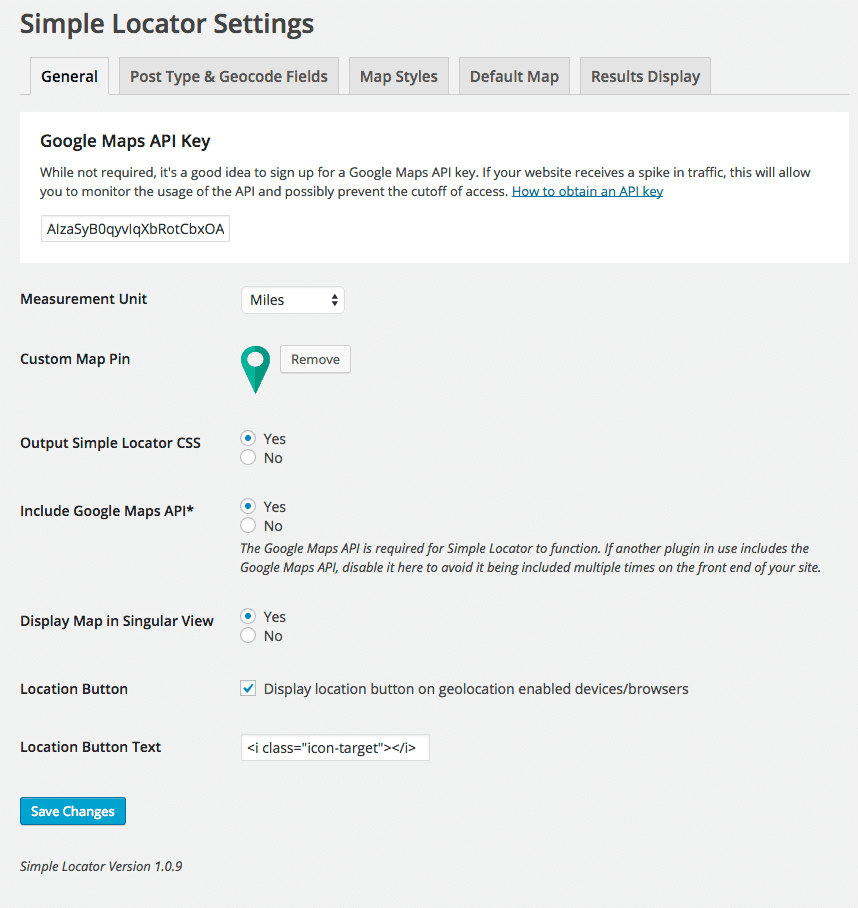Screen dimensions: 858x908
Task: Select Yes for Include Google Maps API
Action: point(248,506)
